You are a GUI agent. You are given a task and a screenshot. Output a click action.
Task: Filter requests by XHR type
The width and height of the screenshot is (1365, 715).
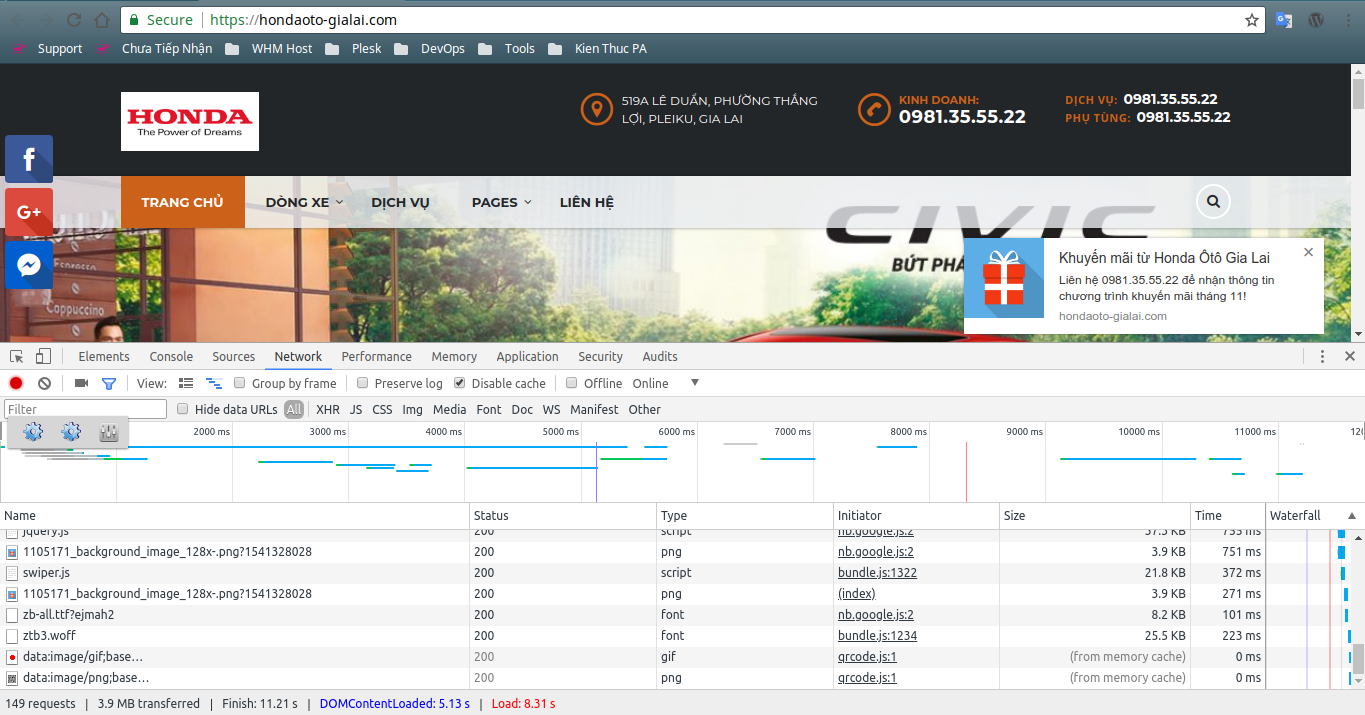(328, 409)
